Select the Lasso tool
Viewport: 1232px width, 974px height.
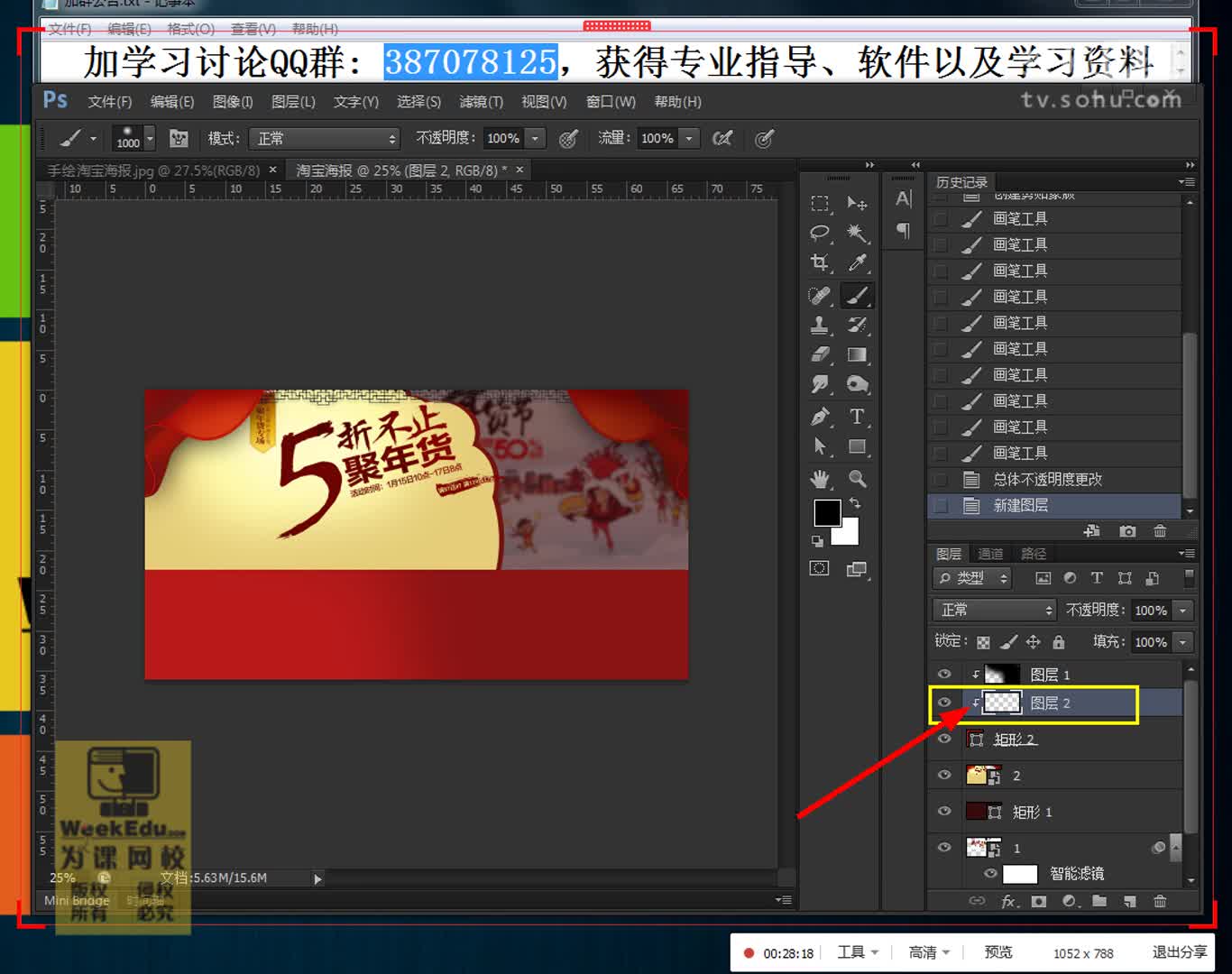(820, 234)
